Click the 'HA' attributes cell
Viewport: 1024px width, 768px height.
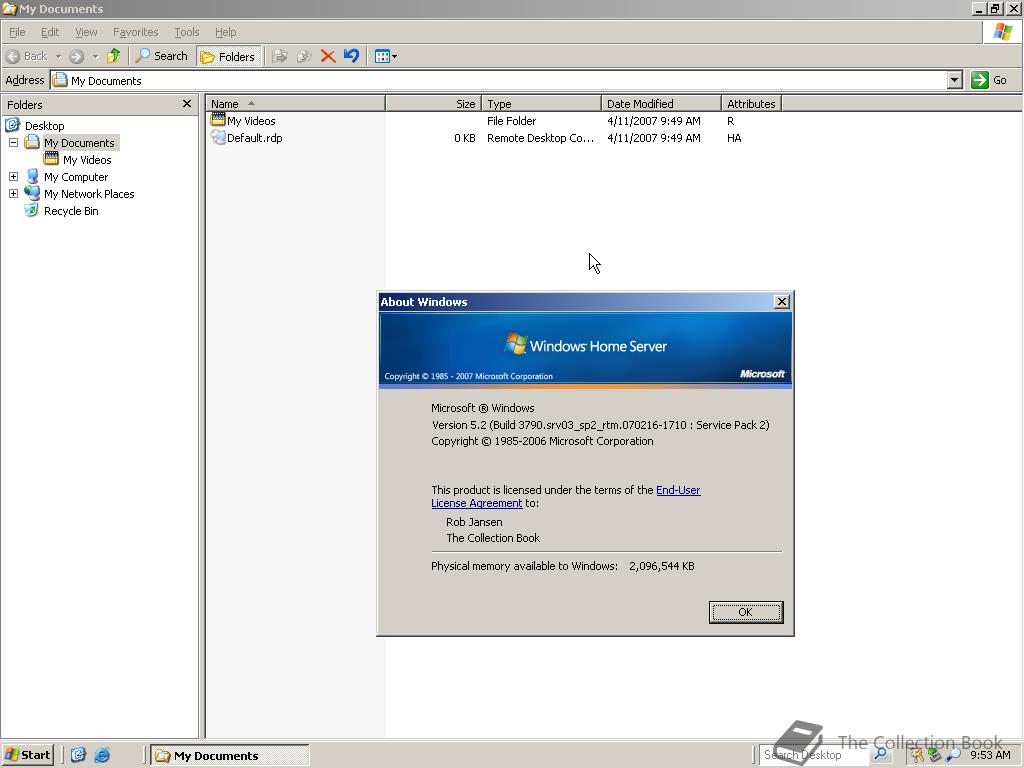click(734, 138)
